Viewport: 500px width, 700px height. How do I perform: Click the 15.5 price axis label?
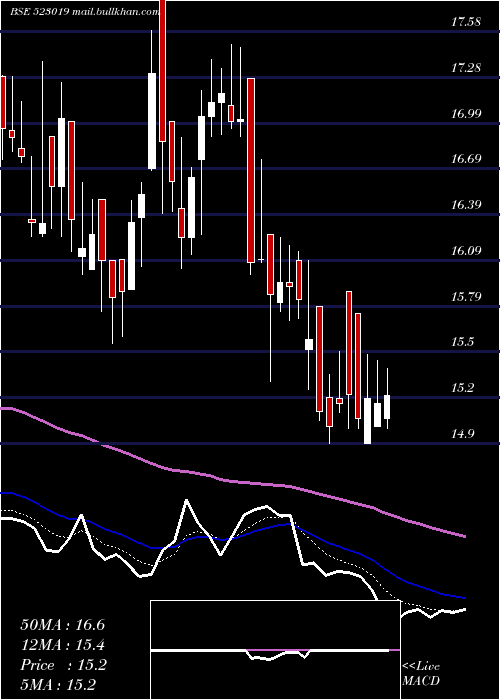pos(462,342)
